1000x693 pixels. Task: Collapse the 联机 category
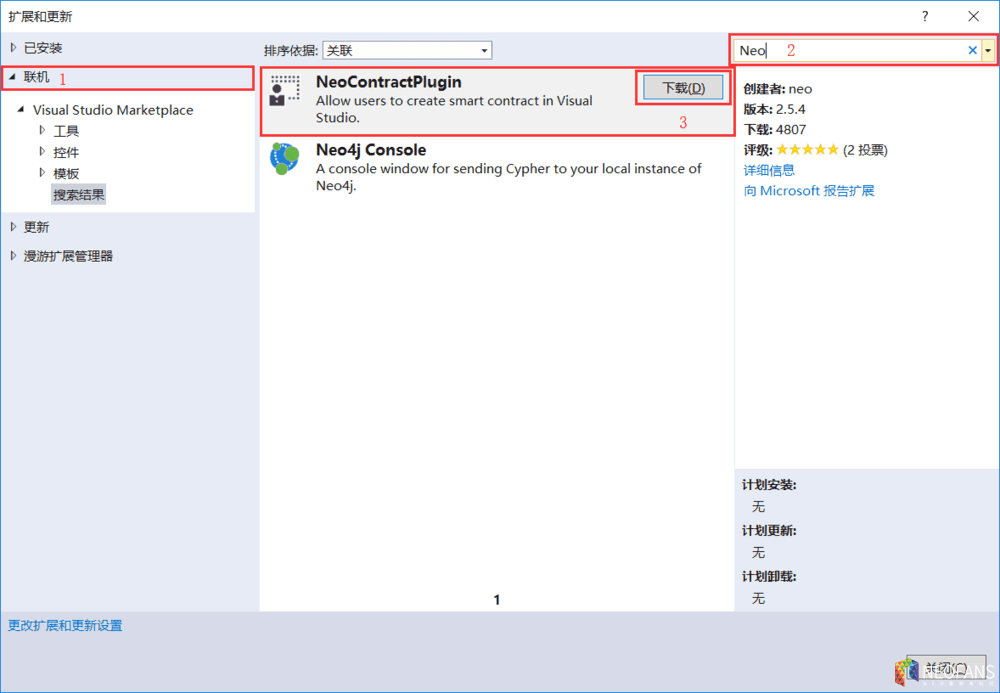click(13, 77)
